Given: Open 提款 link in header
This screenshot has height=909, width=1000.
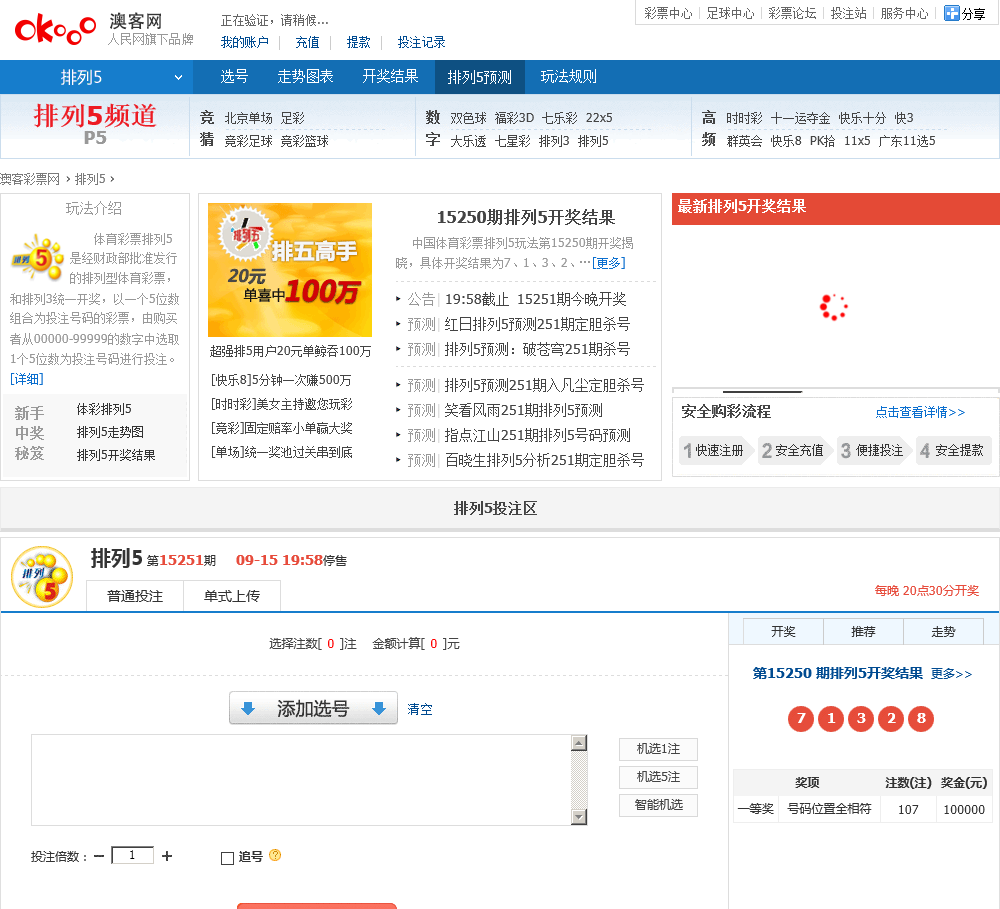Looking at the screenshot, I should pos(358,43).
